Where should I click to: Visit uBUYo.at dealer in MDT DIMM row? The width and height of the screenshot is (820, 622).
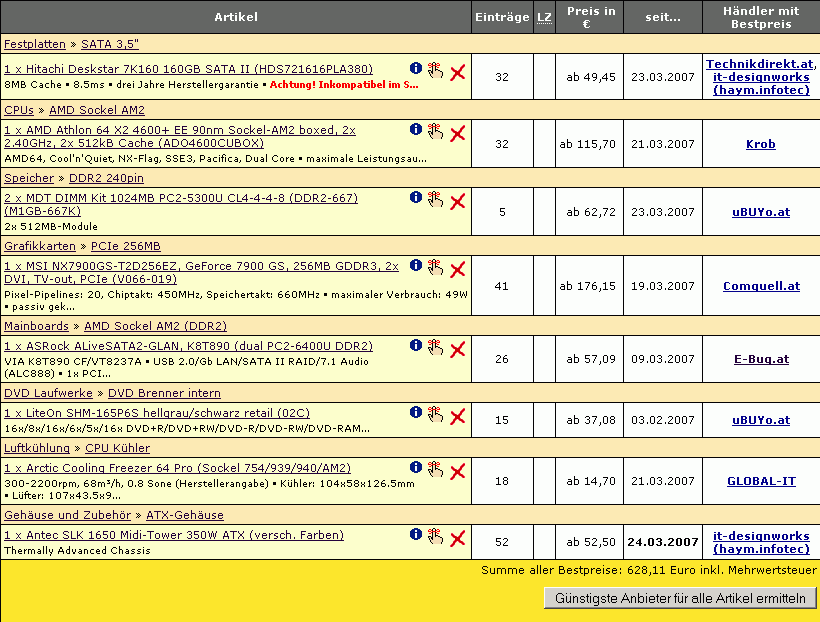click(x=761, y=212)
